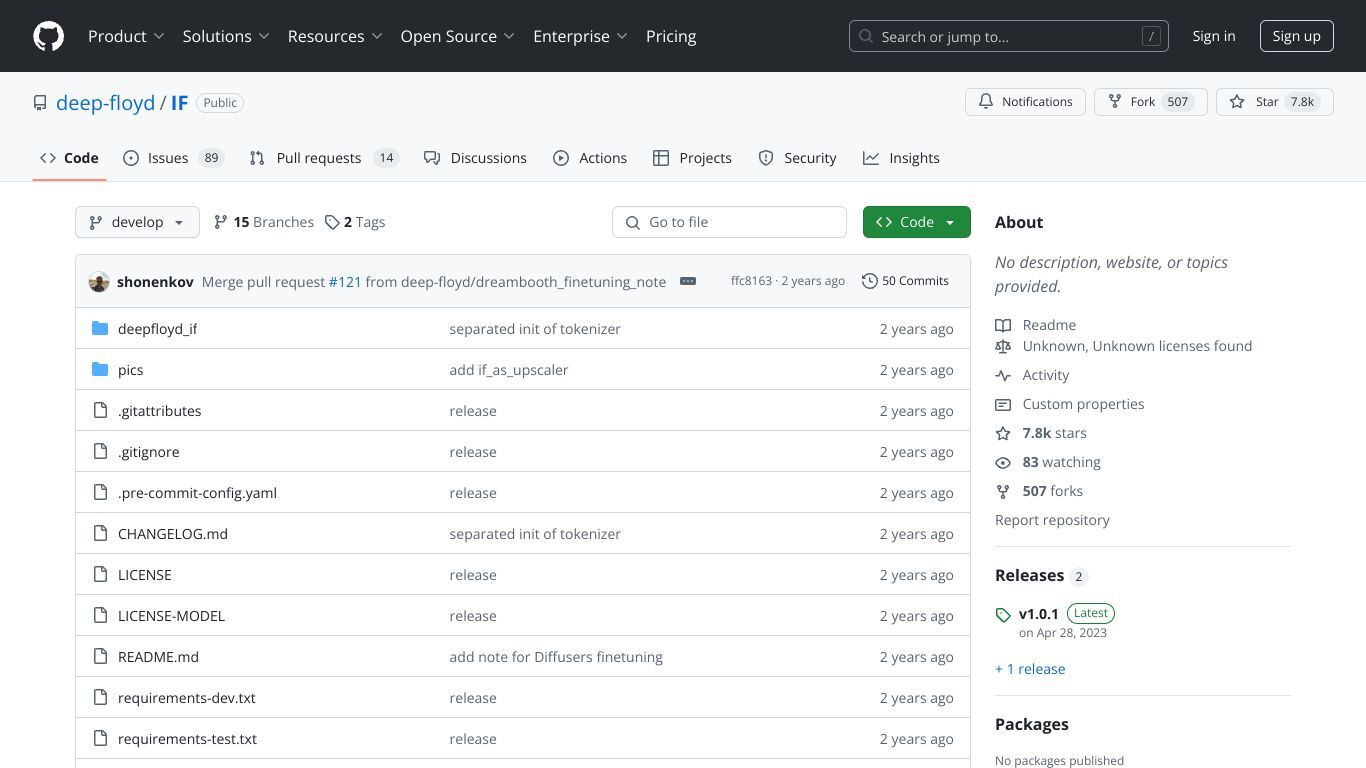This screenshot has height=768, width=1366.
Task: Expand the Open Source menu
Action: [x=457, y=36]
